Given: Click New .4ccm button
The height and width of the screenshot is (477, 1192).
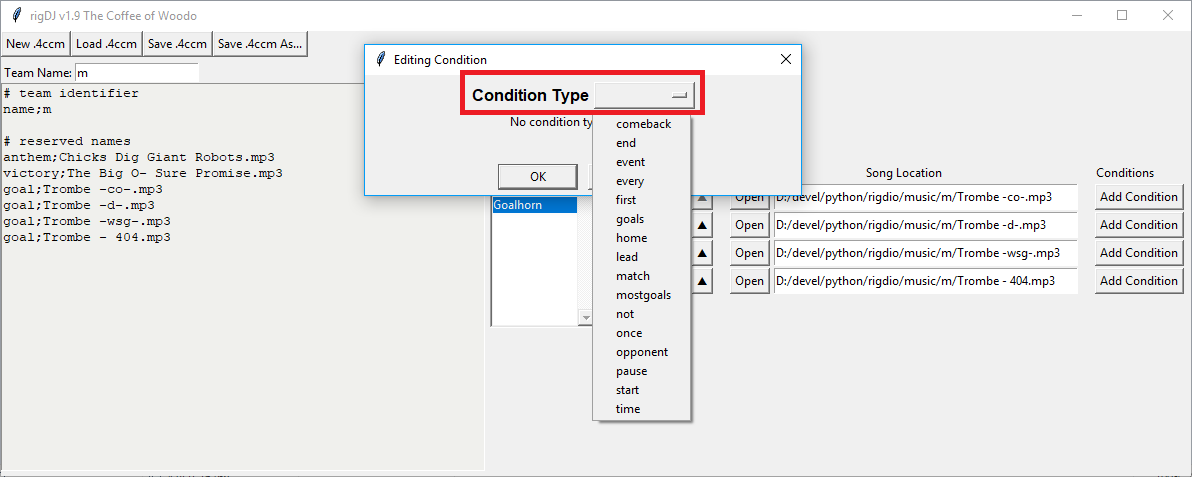Looking at the screenshot, I should [x=36, y=44].
